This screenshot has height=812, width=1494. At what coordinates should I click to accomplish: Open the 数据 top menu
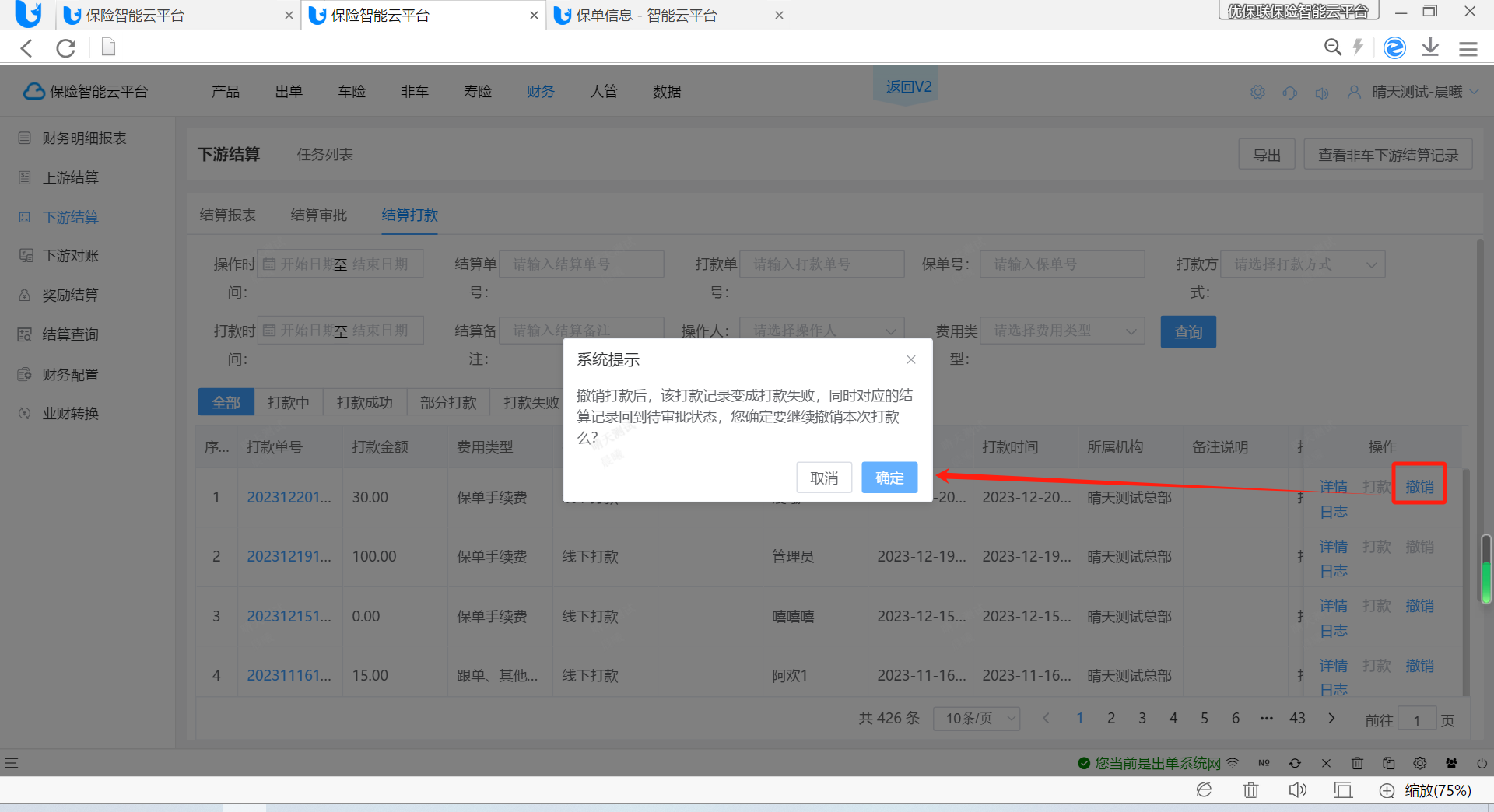click(667, 92)
